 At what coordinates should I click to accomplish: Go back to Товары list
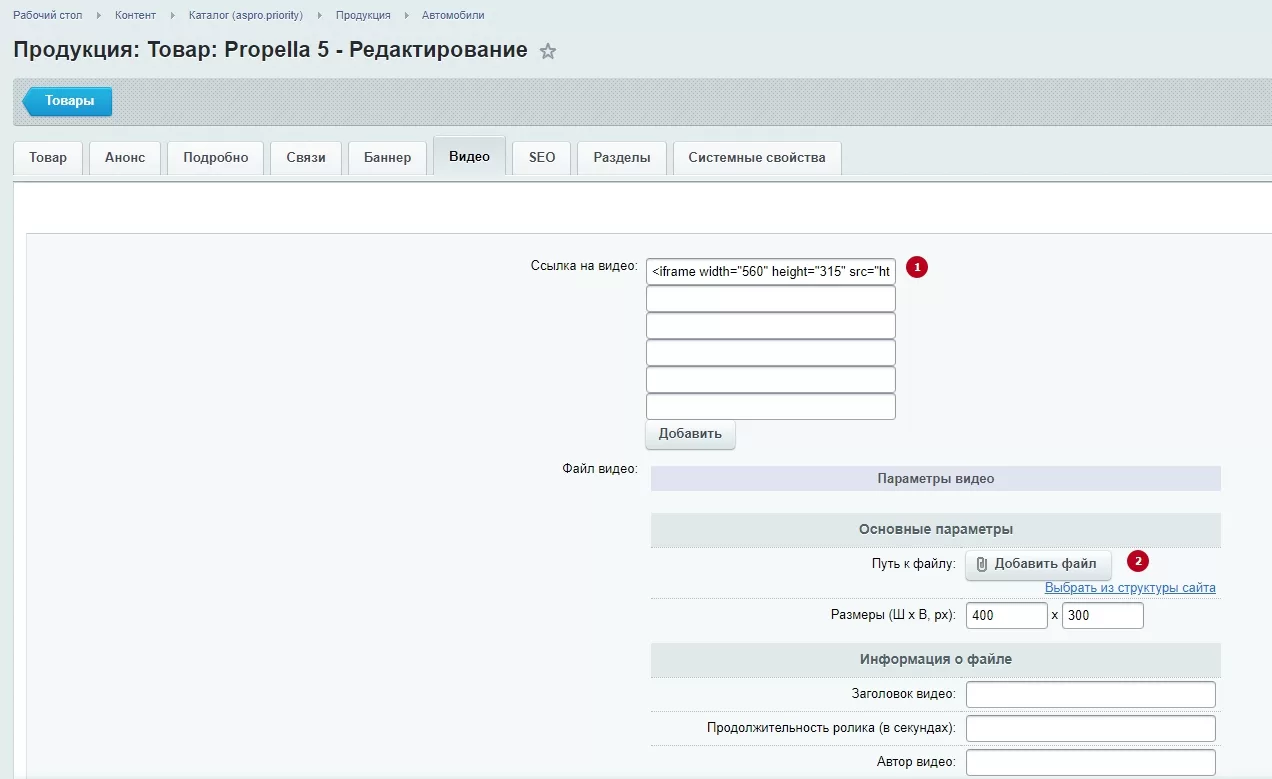(67, 101)
